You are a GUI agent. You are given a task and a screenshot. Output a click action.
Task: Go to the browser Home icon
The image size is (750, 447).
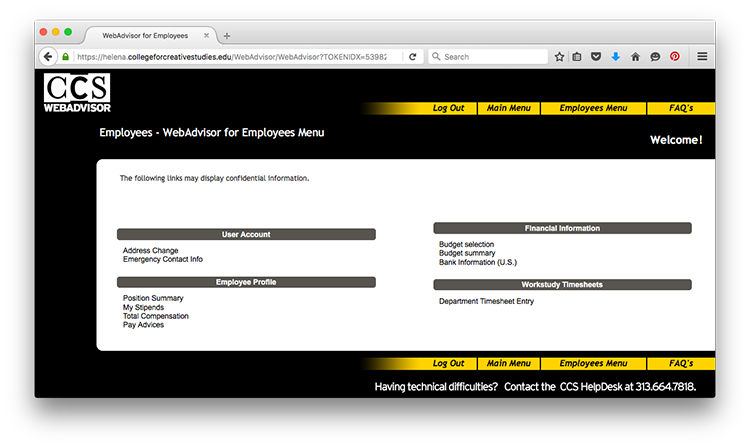[635, 57]
